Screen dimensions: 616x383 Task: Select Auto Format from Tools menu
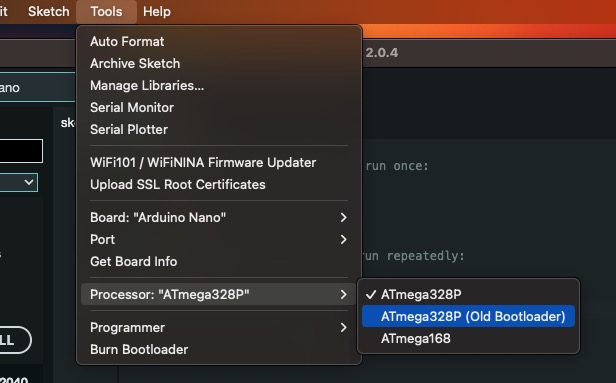[x=219, y=42]
